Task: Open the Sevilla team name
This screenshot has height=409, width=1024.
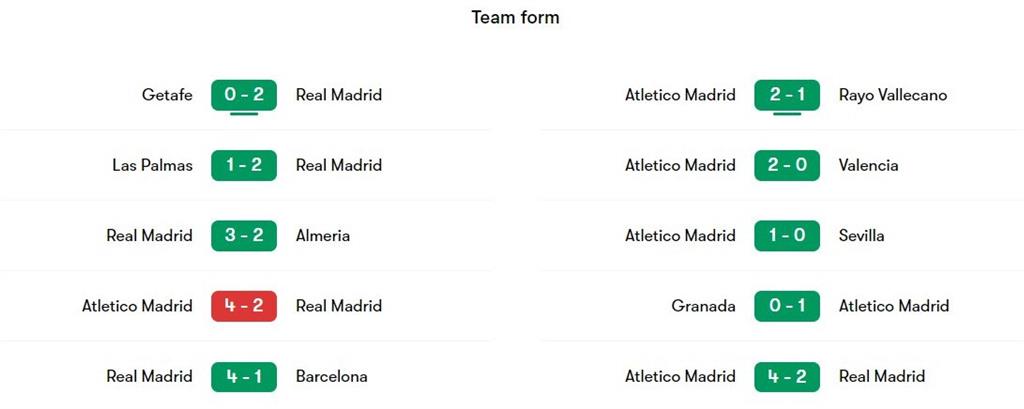Action: 861,236
